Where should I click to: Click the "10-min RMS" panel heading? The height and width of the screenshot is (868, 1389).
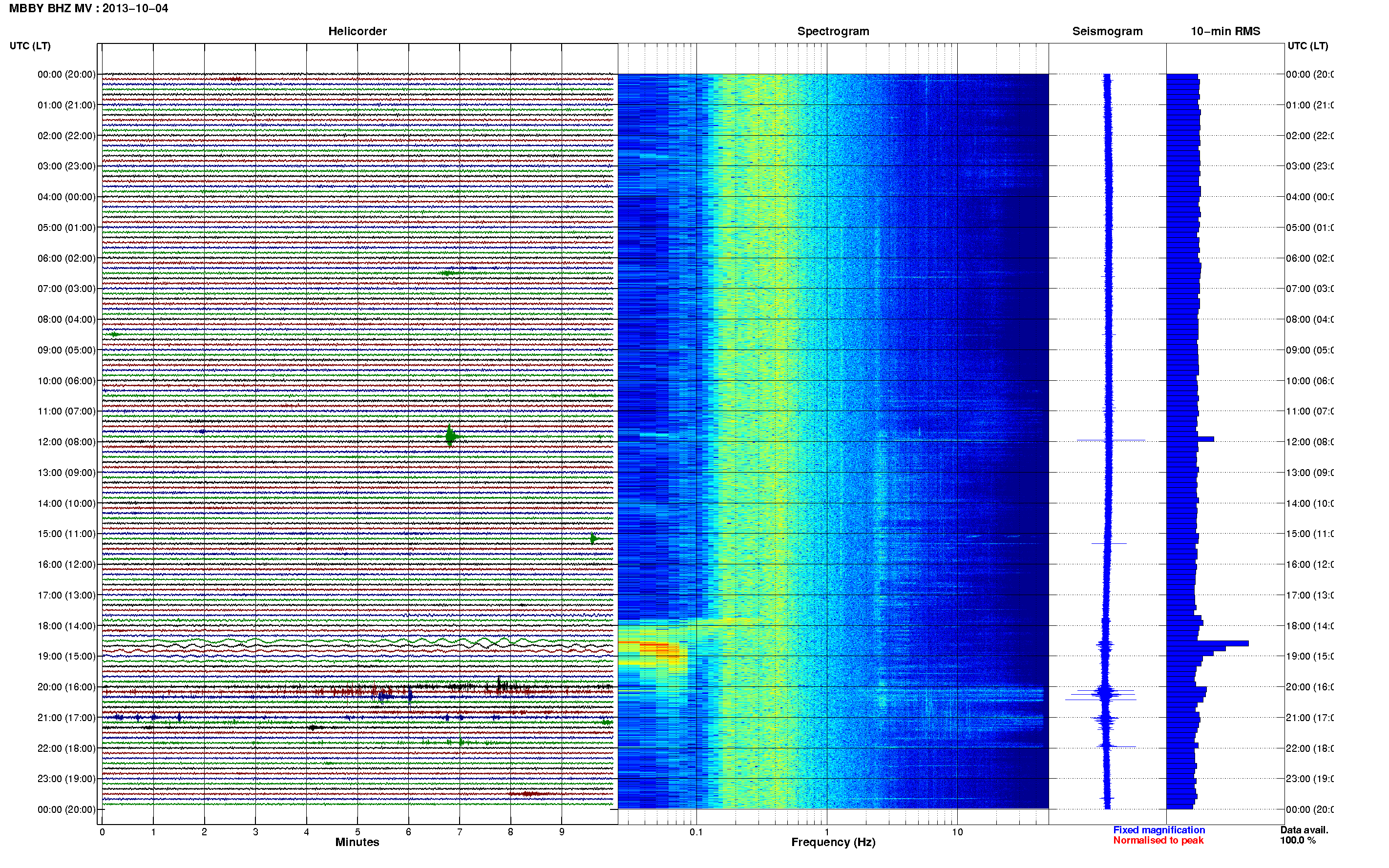[x=1225, y=31]
